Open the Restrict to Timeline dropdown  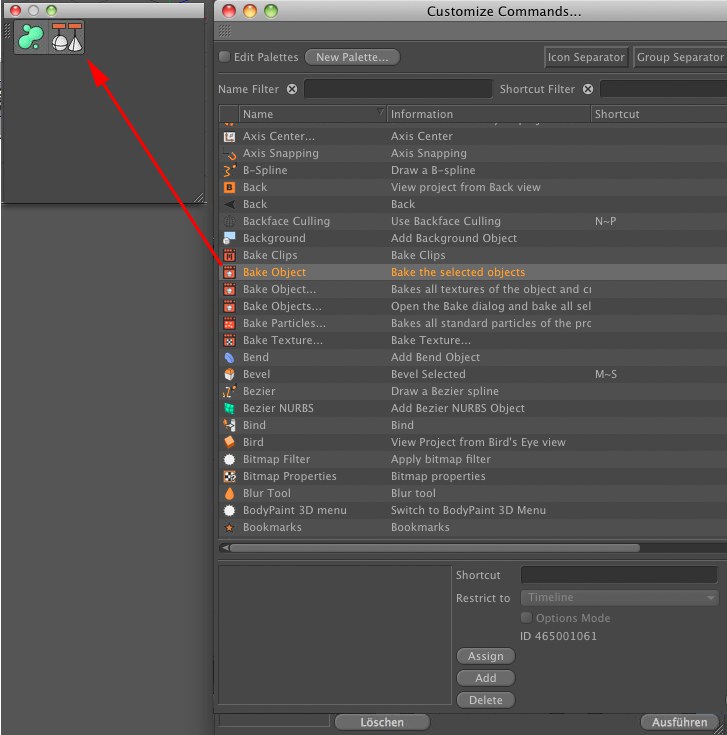619,598
